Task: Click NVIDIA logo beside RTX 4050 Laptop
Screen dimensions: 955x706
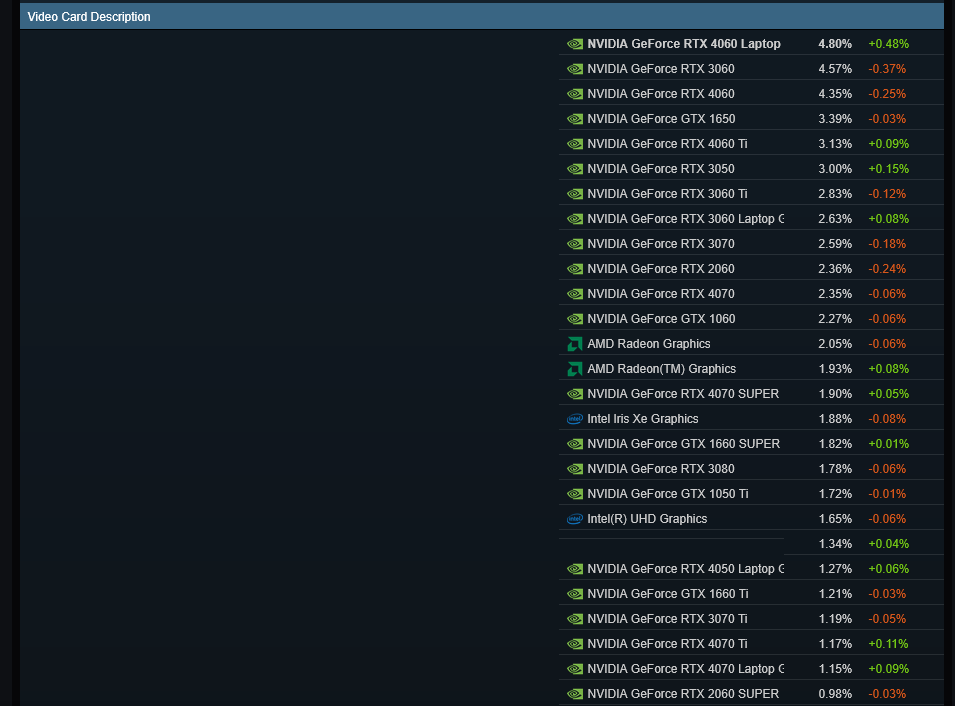Action: click(x=575, y=569)
